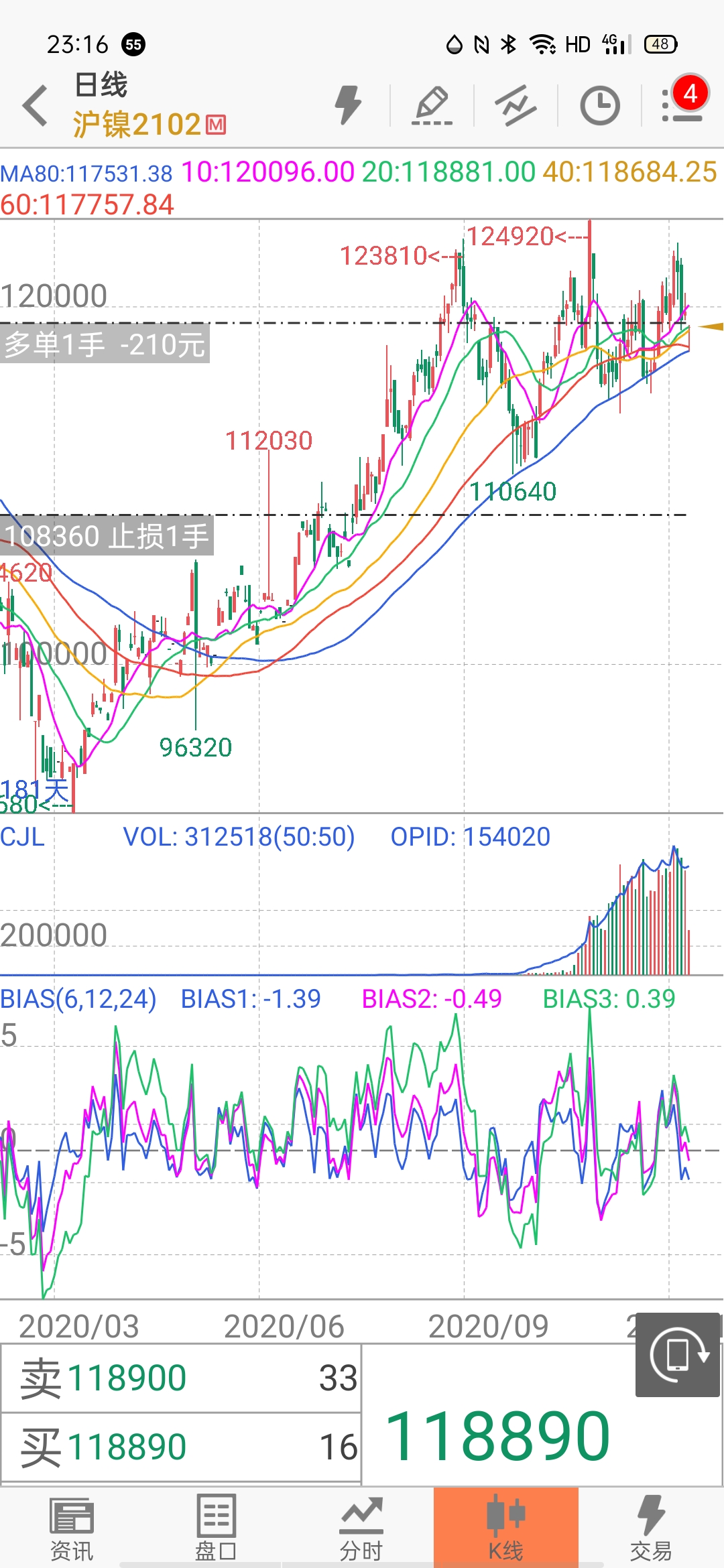The width and height of the screenshot is (724, 1568).
Task: Tap the BIAS2: -0.49 value
Action: pyautogui.click(x=432, y=999)
